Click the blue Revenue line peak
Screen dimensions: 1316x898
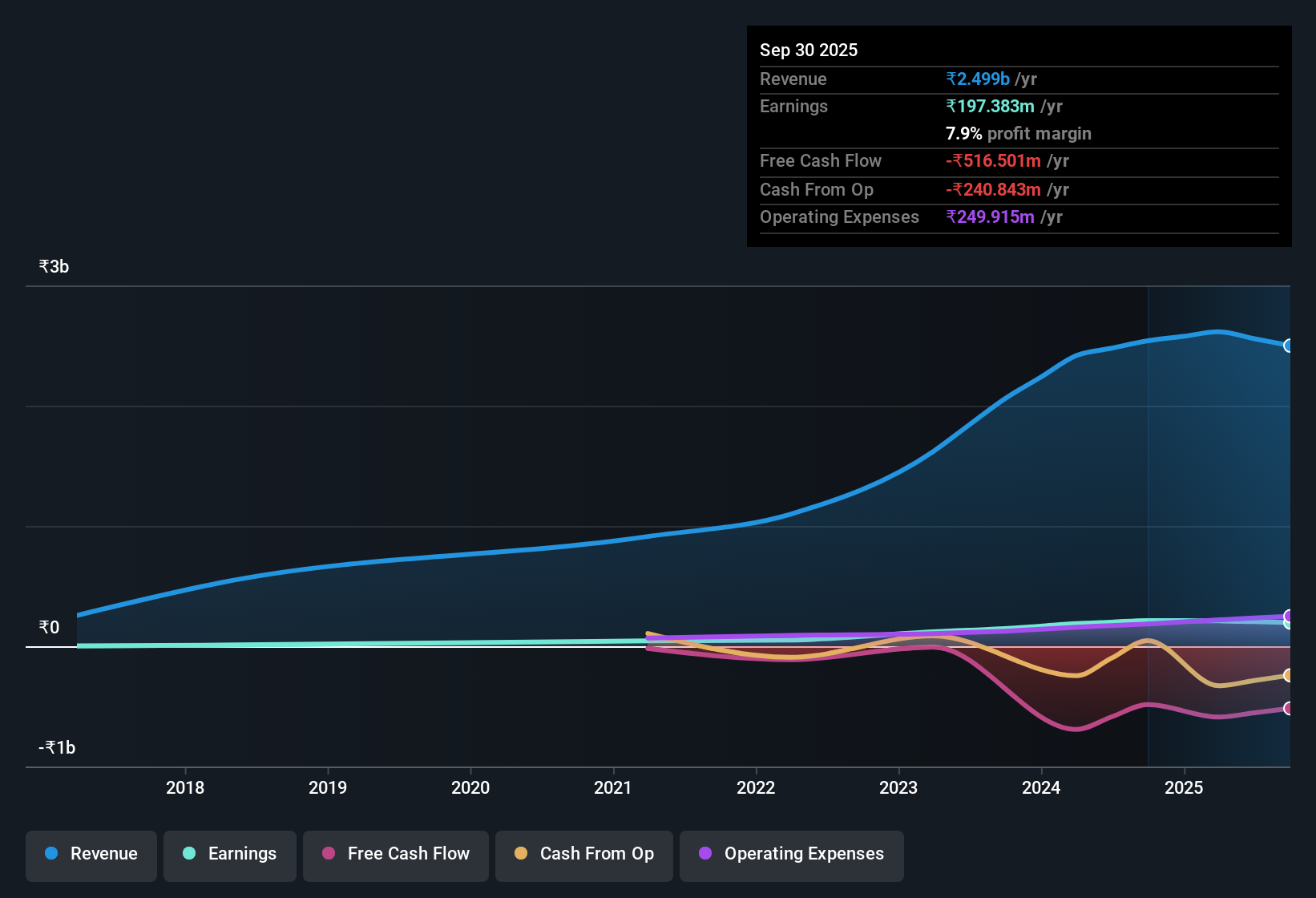click(1215, 333)
